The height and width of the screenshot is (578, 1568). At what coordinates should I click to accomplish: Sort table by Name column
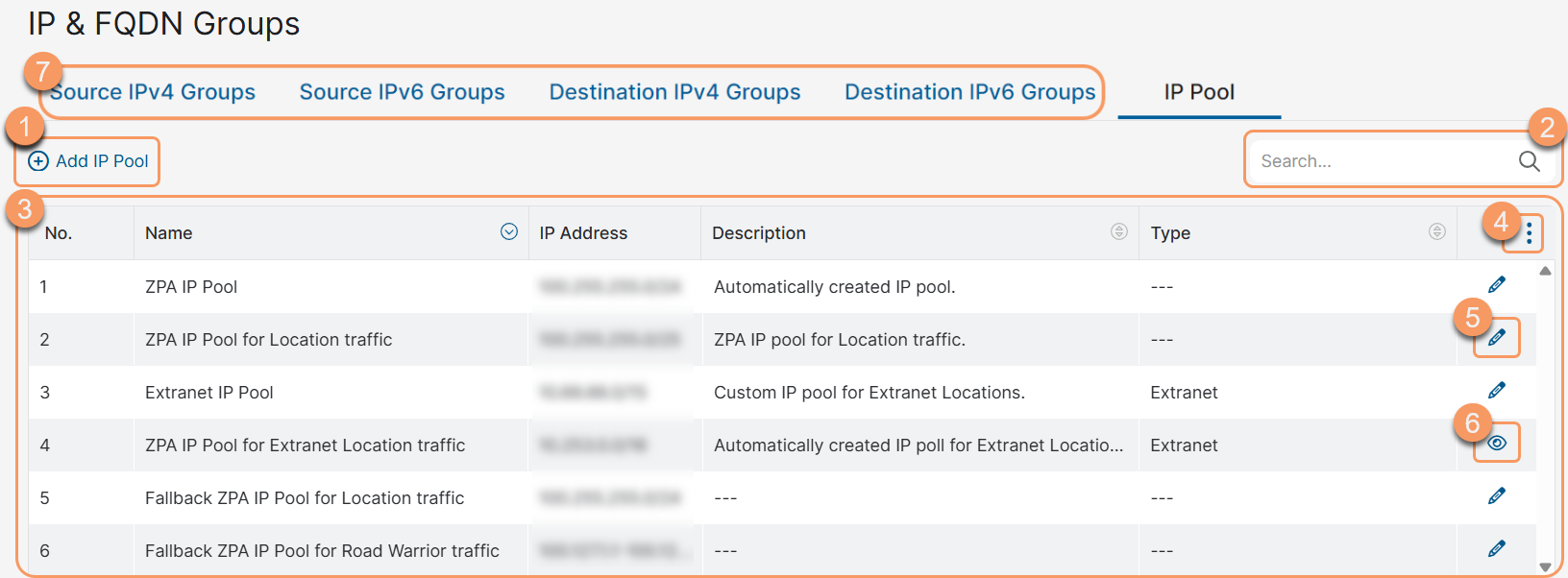click(x=509, y=232)
